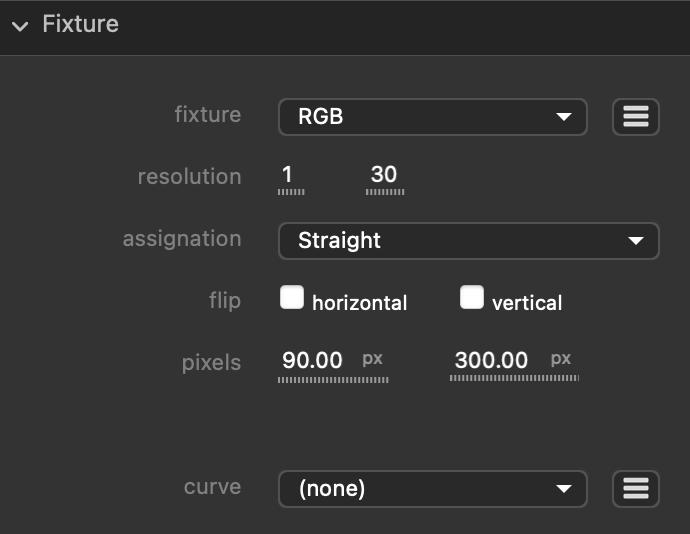The height and width of the screenshot is (534, 690).
Task: Open the assignation Straight dropdown
Action: [x=468, y=241]
